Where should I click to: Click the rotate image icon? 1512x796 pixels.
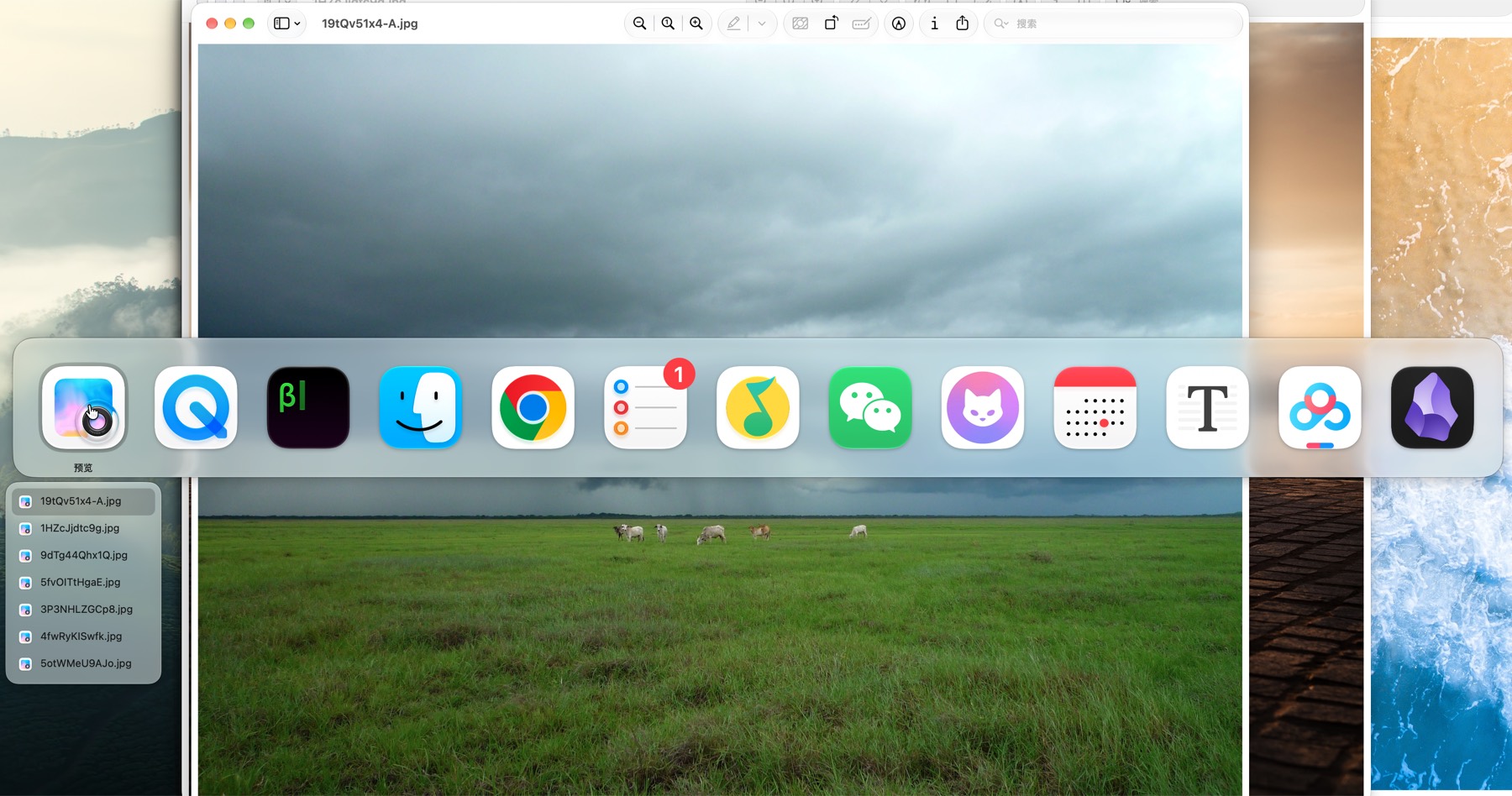[831, 24]
